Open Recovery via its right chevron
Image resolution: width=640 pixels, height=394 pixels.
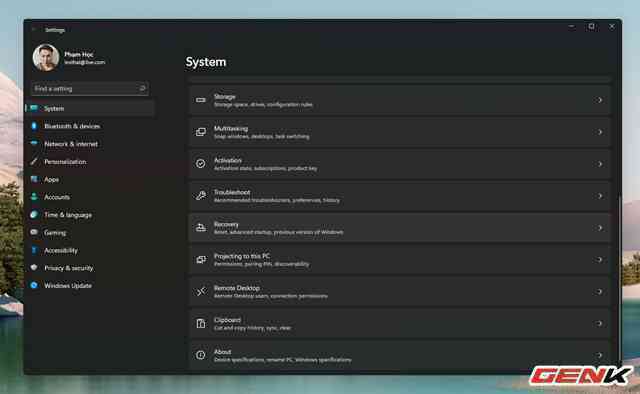point(600,227)
